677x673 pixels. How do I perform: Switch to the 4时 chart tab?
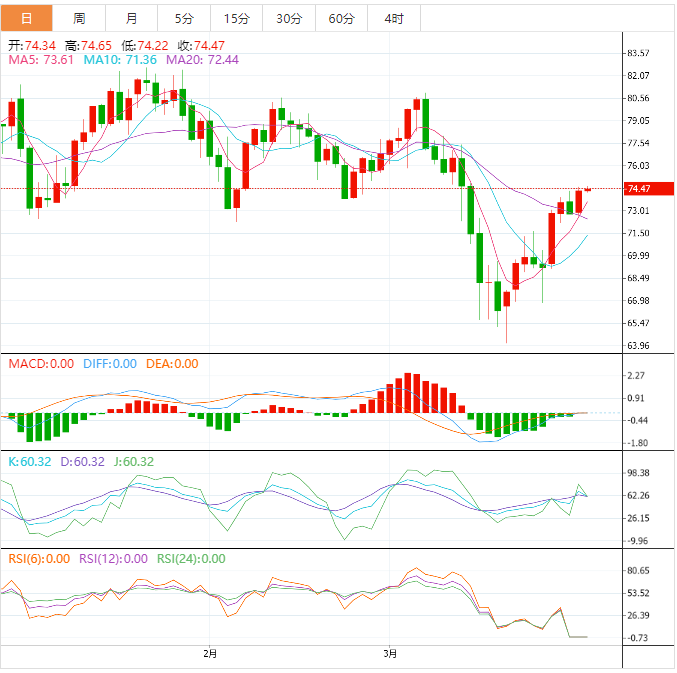pyautogui.click(x=394, y=18)
